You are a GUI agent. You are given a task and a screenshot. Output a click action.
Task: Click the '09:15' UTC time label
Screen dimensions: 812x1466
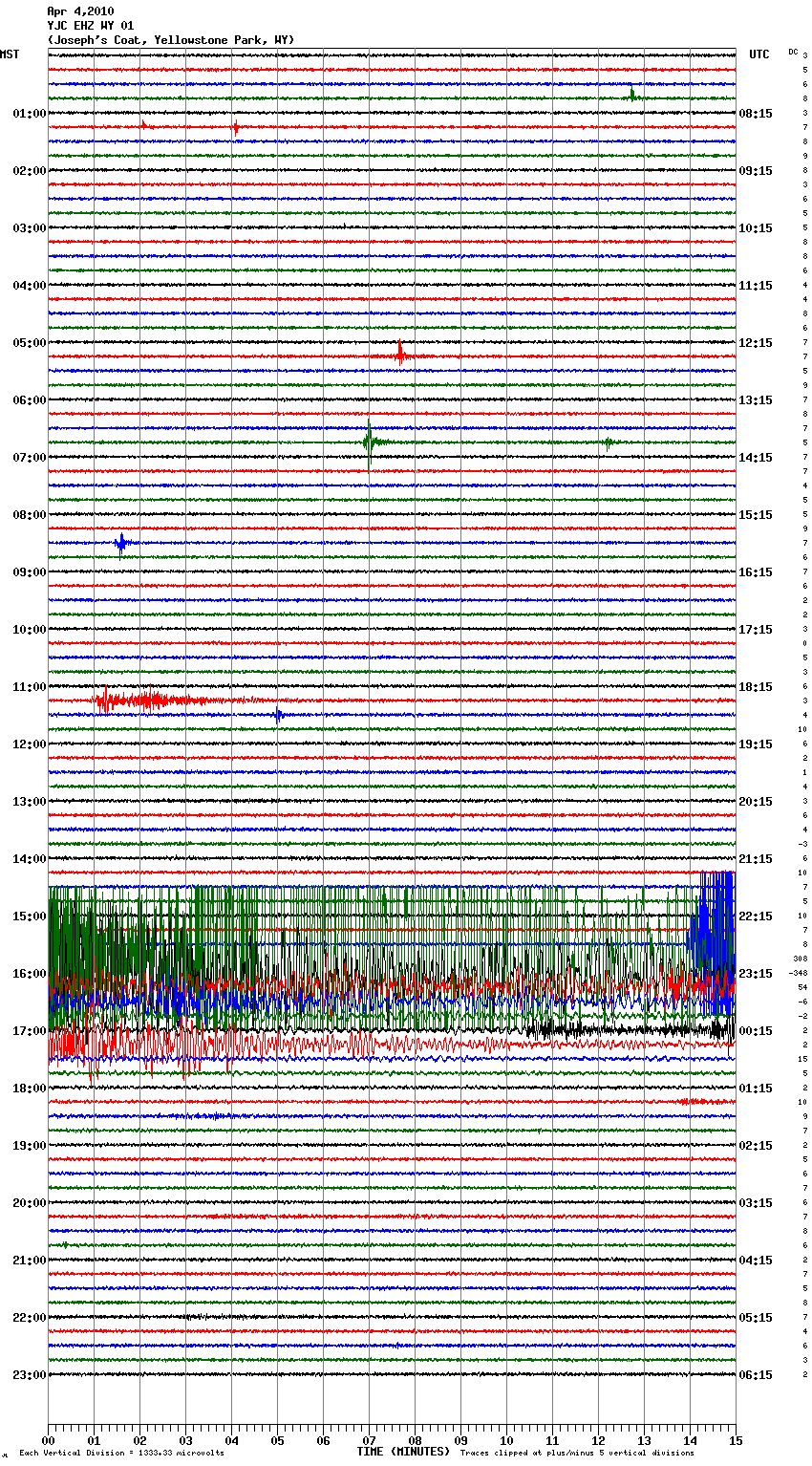click(756, 171)
